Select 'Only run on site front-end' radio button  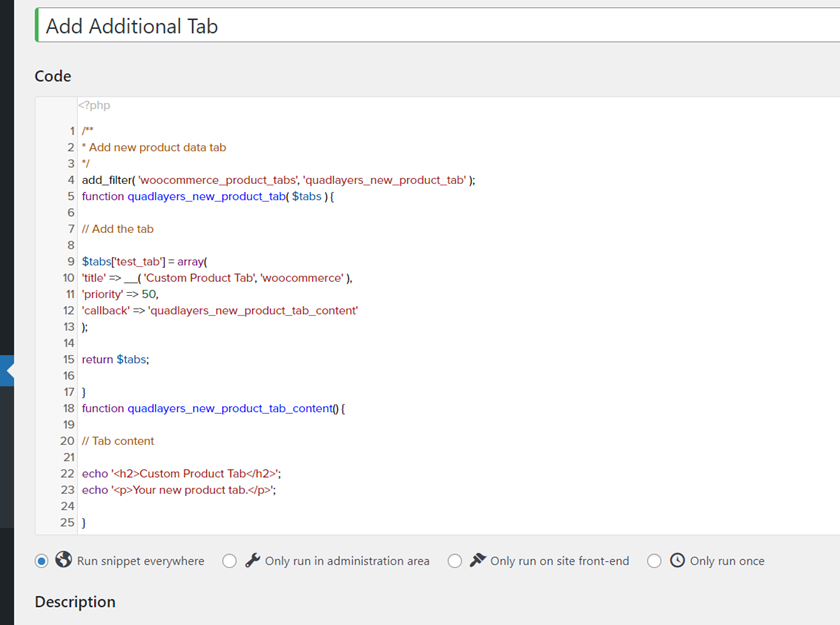tap(455, 561)
